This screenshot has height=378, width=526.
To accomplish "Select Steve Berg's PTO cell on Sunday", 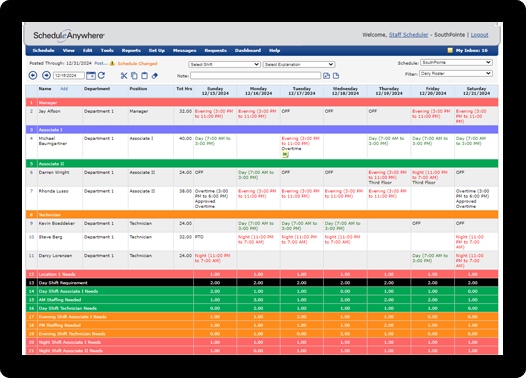I will [215, 242].
